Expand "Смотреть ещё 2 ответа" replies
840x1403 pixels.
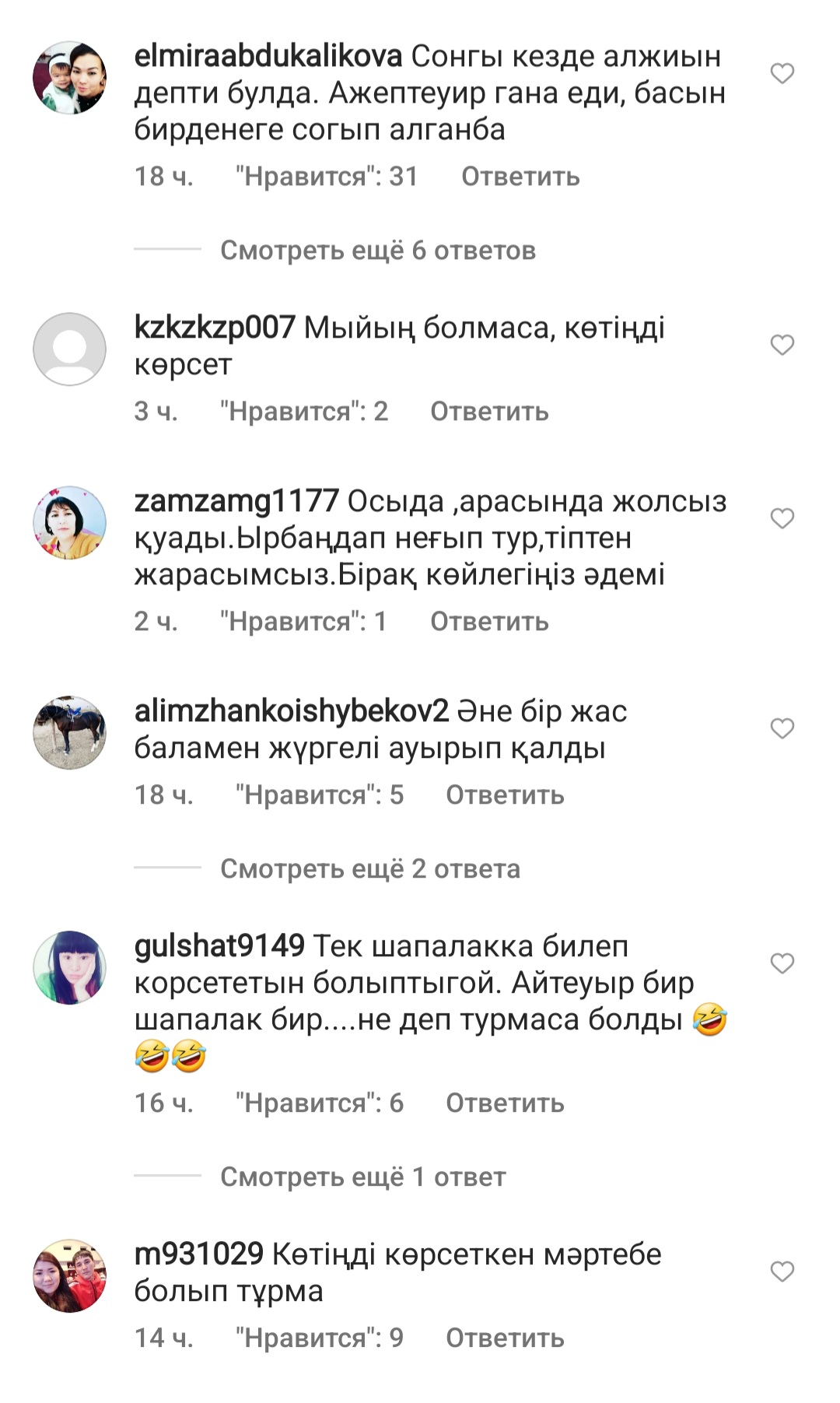(370, 868)
